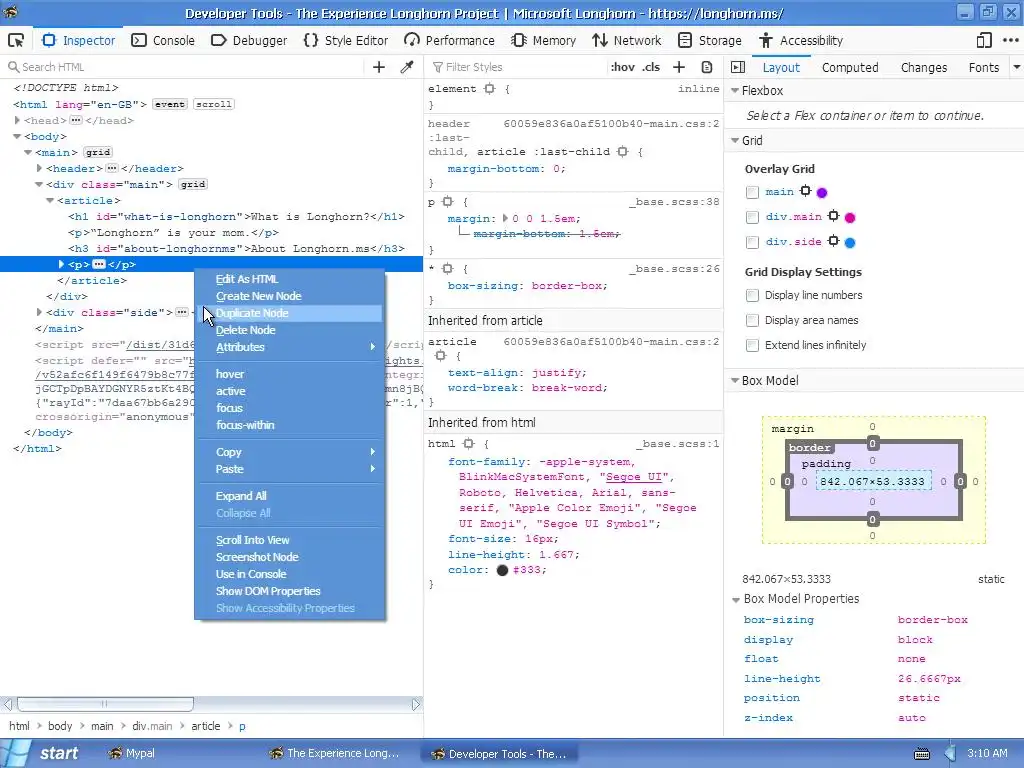Expand the header element ellipsis badge
The height and width of the screenshot is (768, 1024).
[x=112, y=168]
